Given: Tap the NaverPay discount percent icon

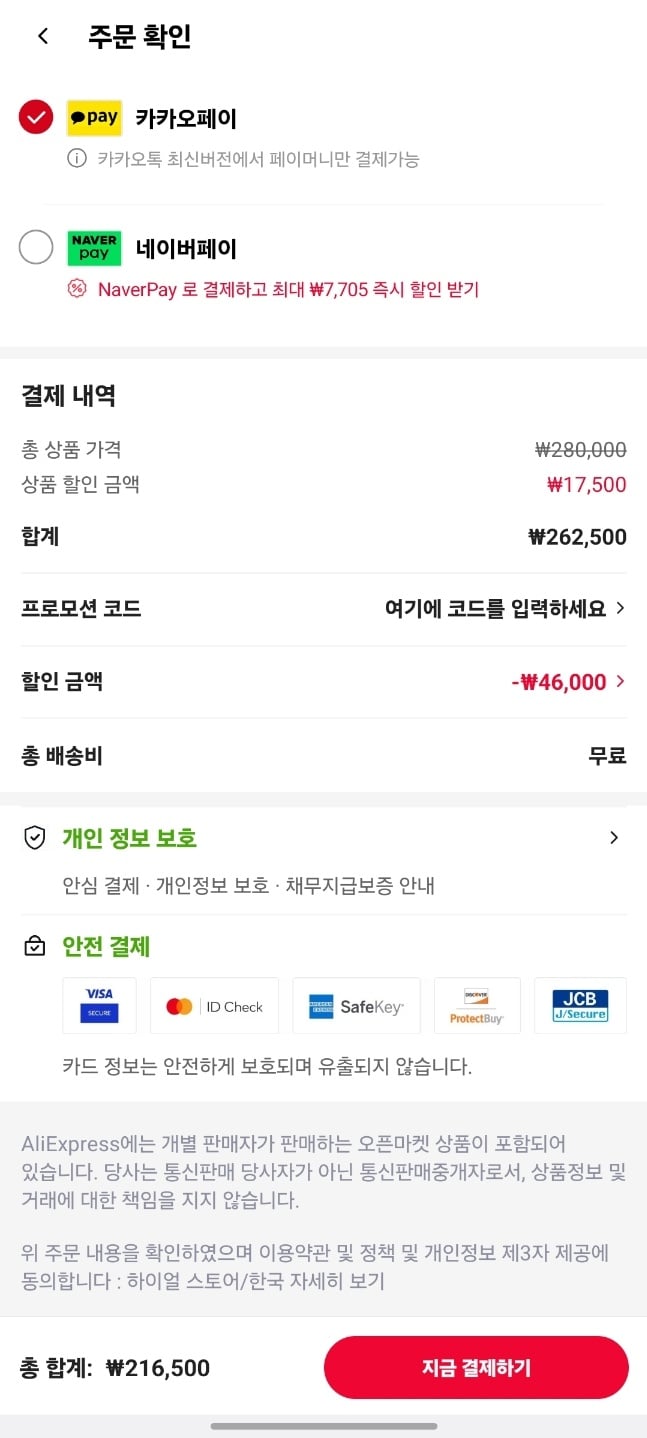Looking at the screenshot, I should pos(77,289).
